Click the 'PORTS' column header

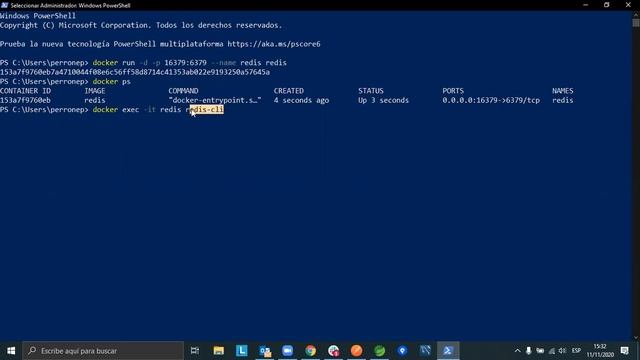coord(453,91)
